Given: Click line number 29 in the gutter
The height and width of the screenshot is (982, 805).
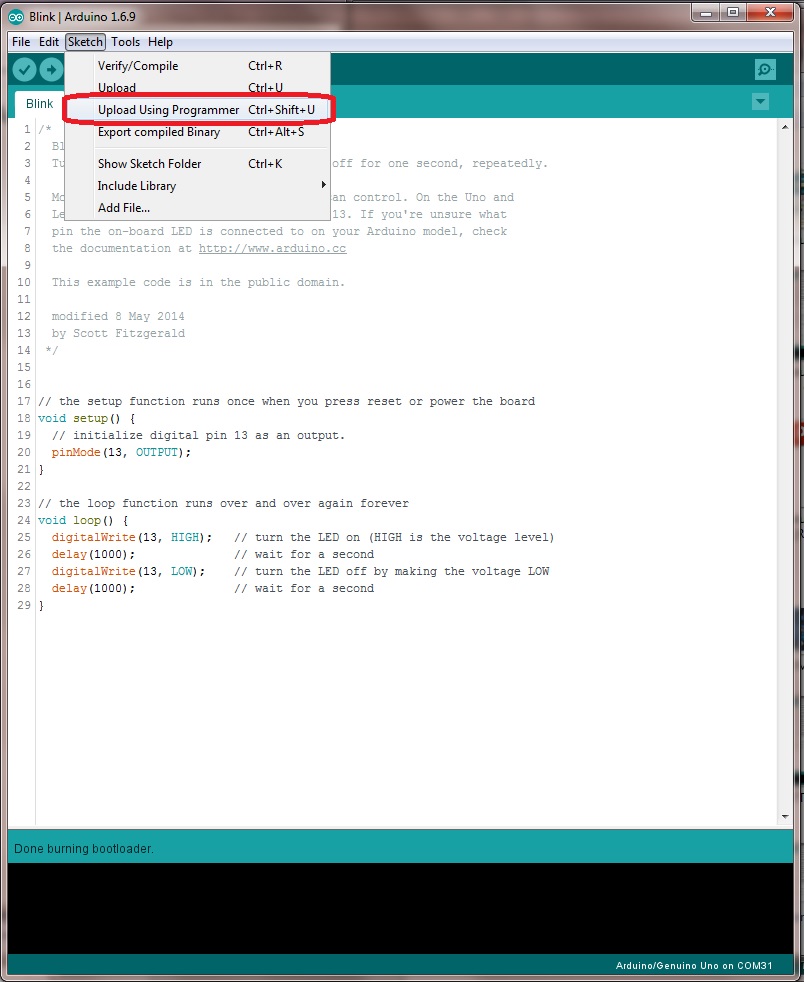Looking at the screenshot, I should (x=24, y=605).
